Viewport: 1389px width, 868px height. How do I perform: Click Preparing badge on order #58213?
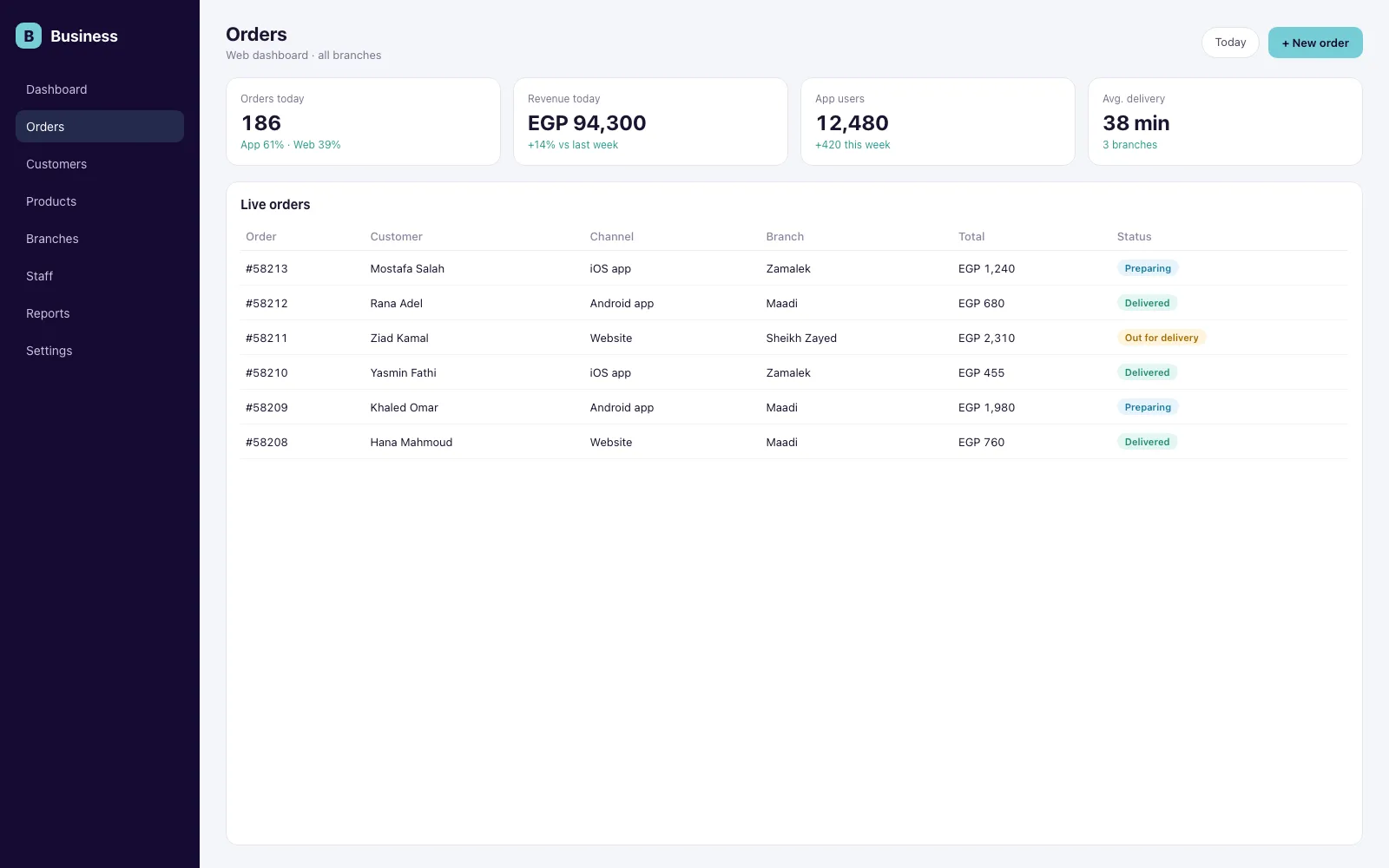(x=1148, y=268)
